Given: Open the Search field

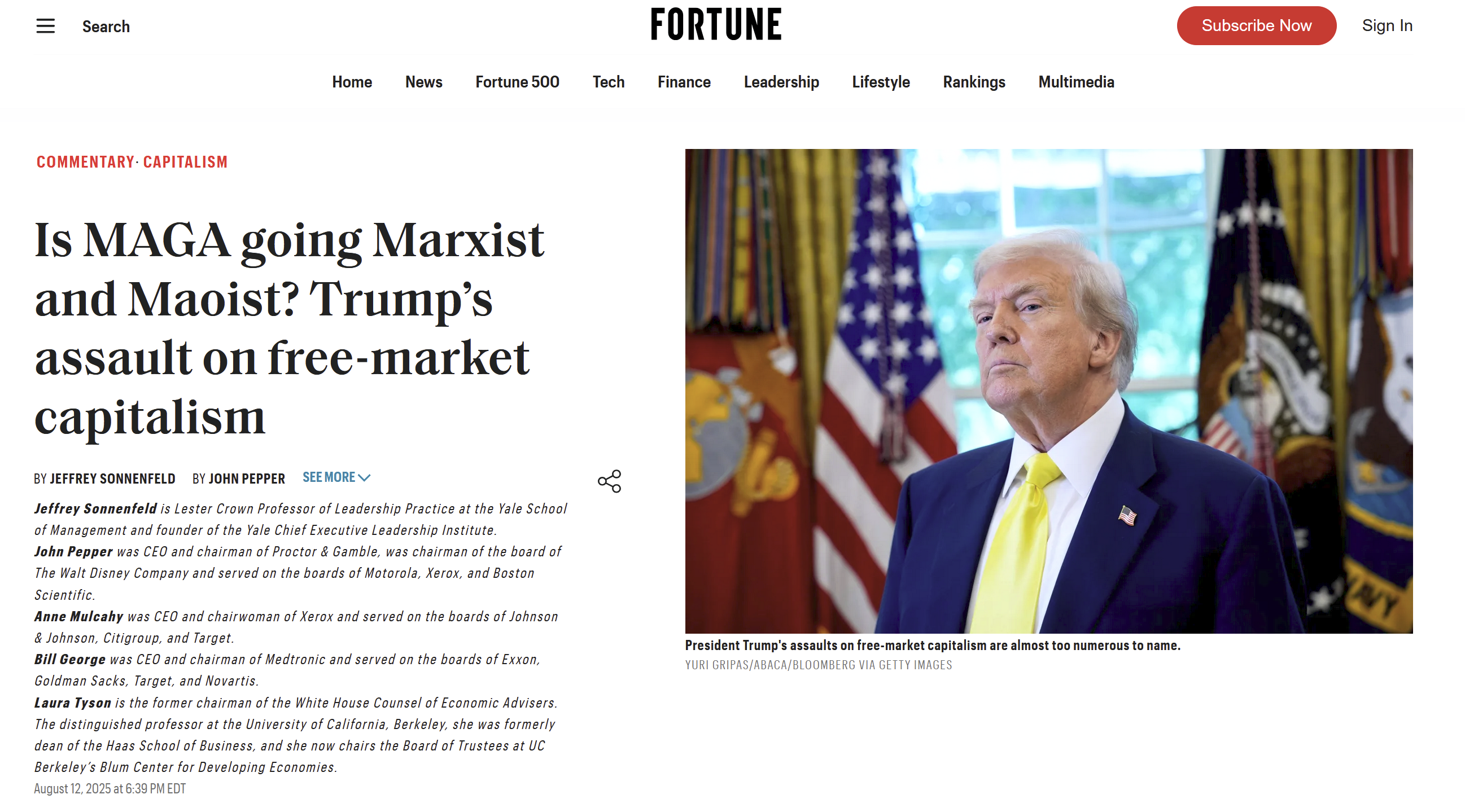Looking at the screenshot, I should pos(106,27).
